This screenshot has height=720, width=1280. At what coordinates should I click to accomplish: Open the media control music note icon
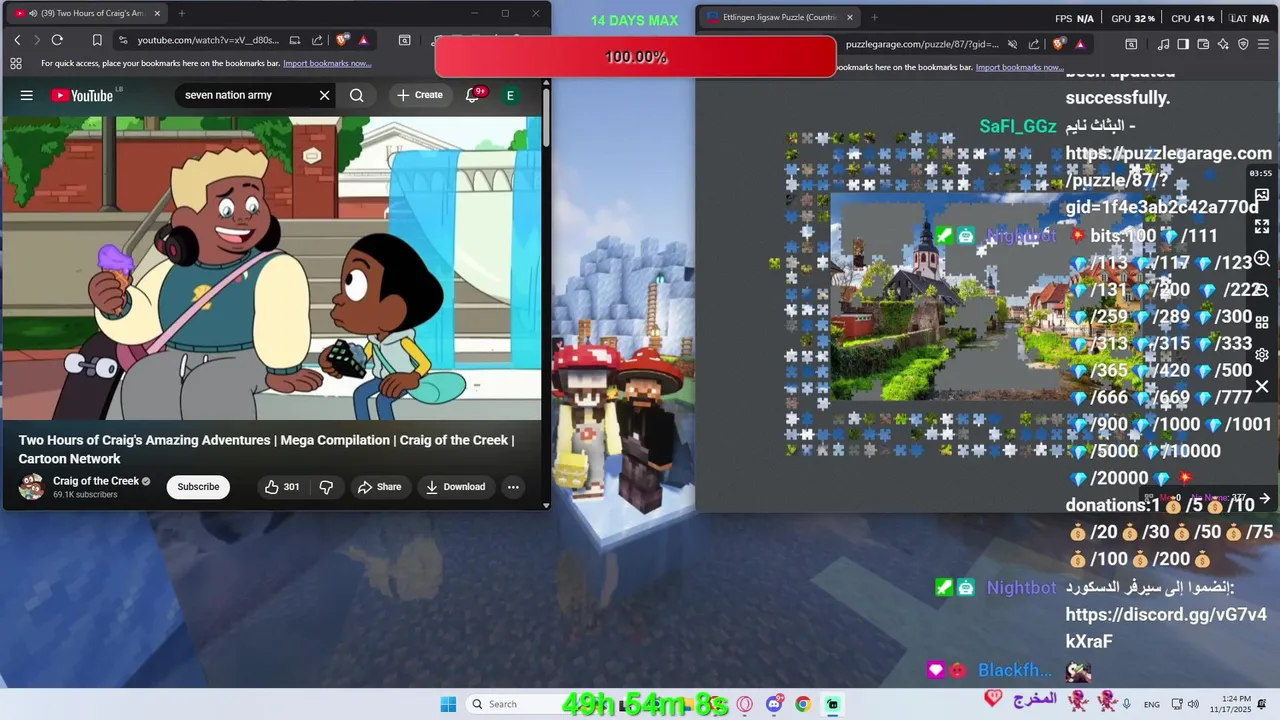click(x=1163, y=44)
